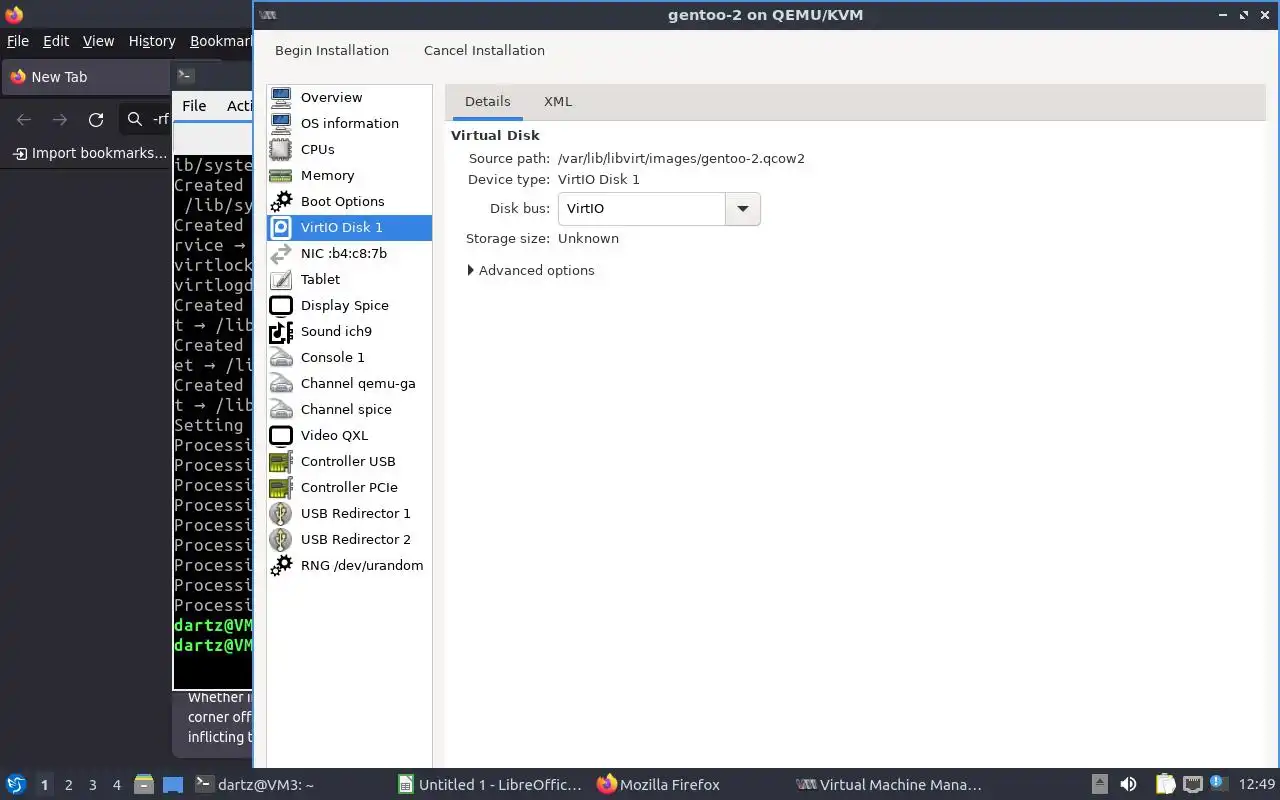Click the Storage size value Unknown

click(x=588, y=238)
